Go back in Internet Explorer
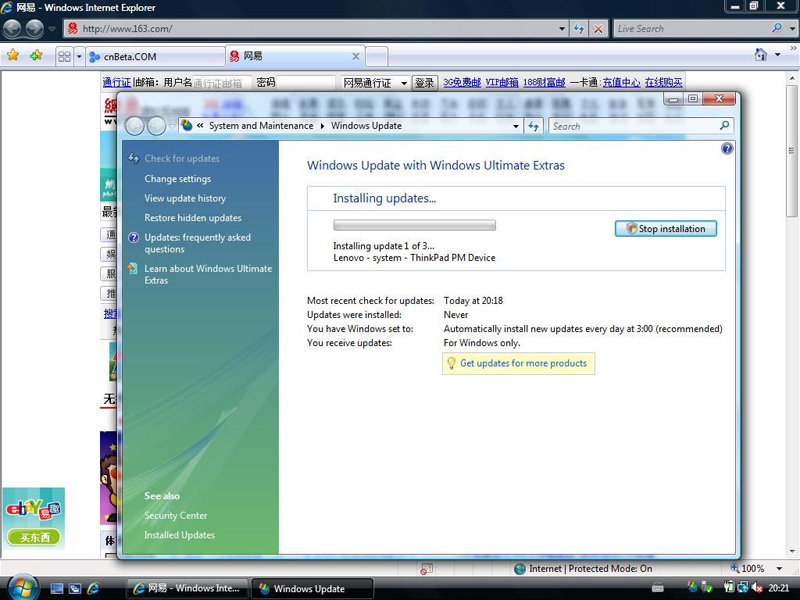The width and height of the screenshot is (800, 600). pos(12,29)
